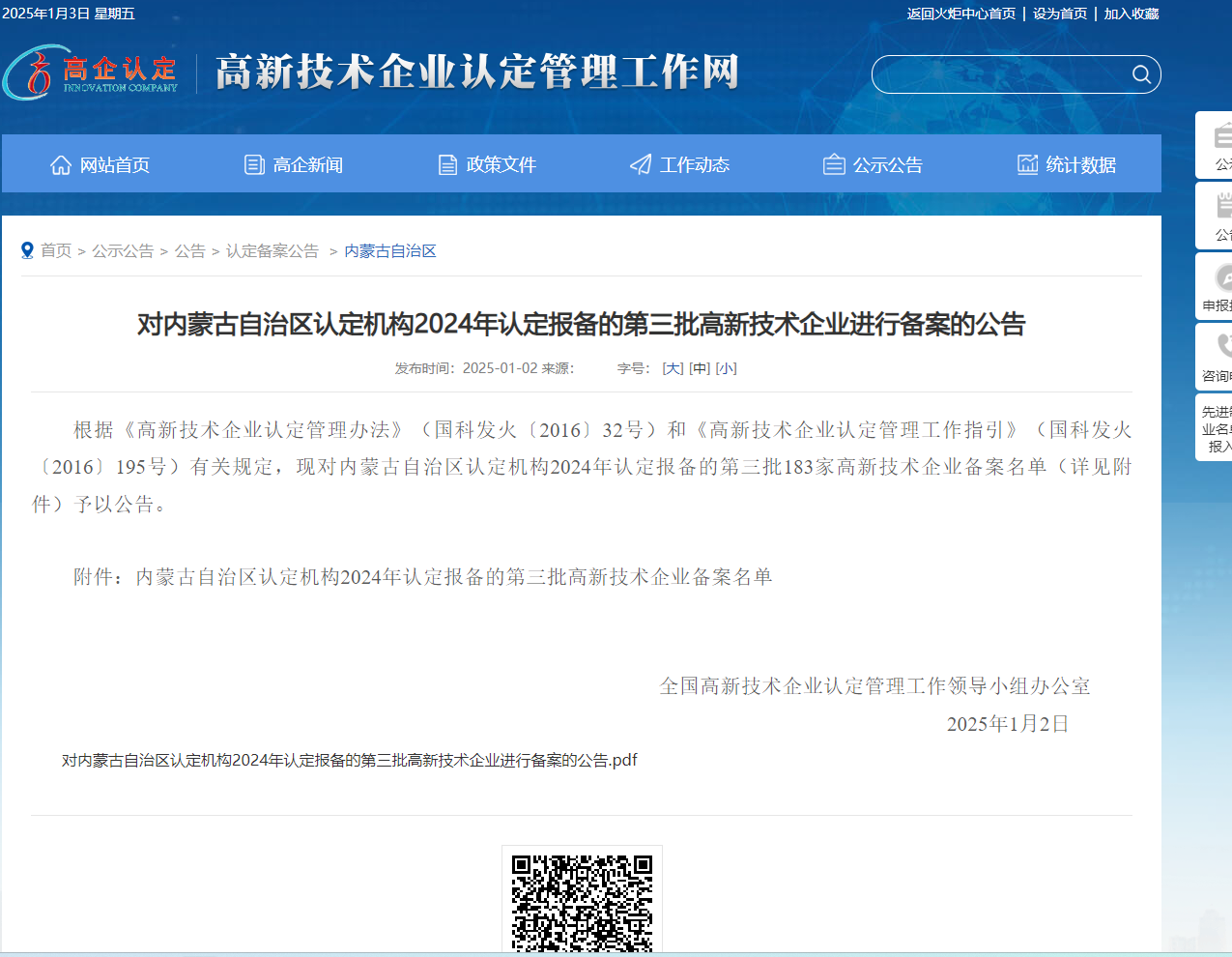This screenshot has width=1232, height=957.
Task: Click the 公告 notepad sidebar icon
Action: coord(1221,206)
